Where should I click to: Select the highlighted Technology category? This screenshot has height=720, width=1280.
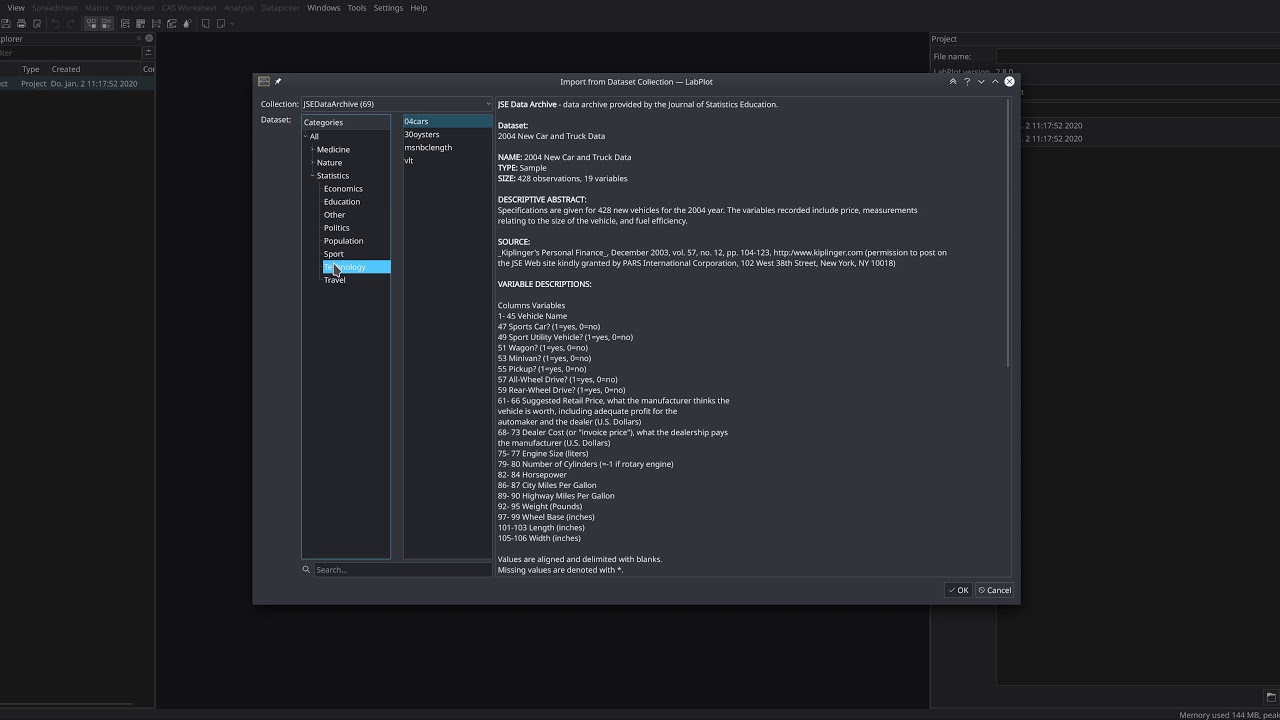(x=356, y=267)
